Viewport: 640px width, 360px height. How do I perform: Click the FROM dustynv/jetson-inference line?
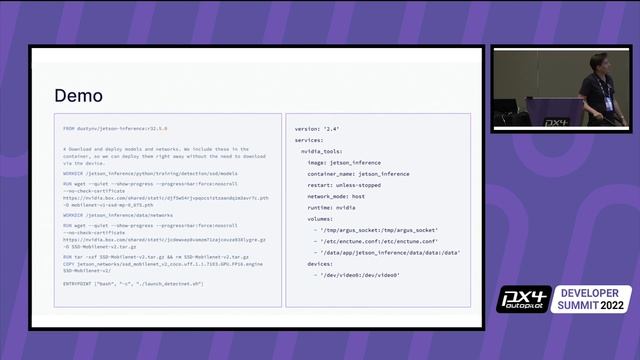click(x=115, y=129)
